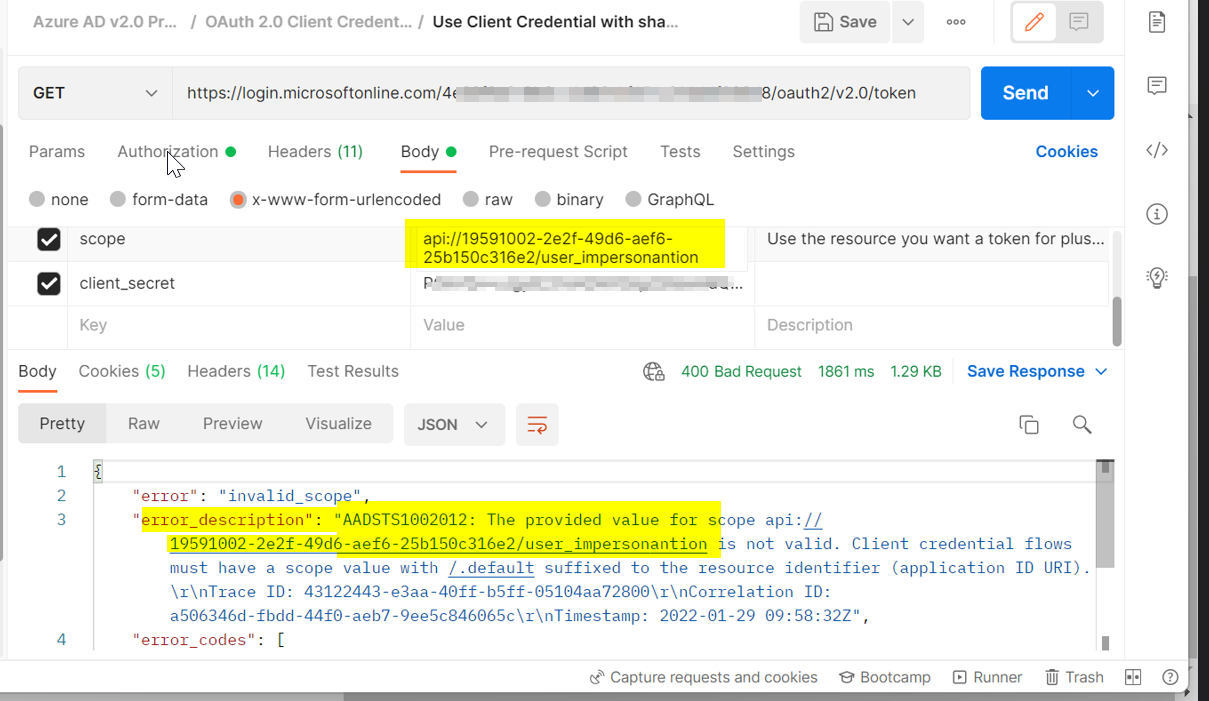Open the Tests tab
Viewport: 1209px width, 701px height.
(x=680, y=152)
